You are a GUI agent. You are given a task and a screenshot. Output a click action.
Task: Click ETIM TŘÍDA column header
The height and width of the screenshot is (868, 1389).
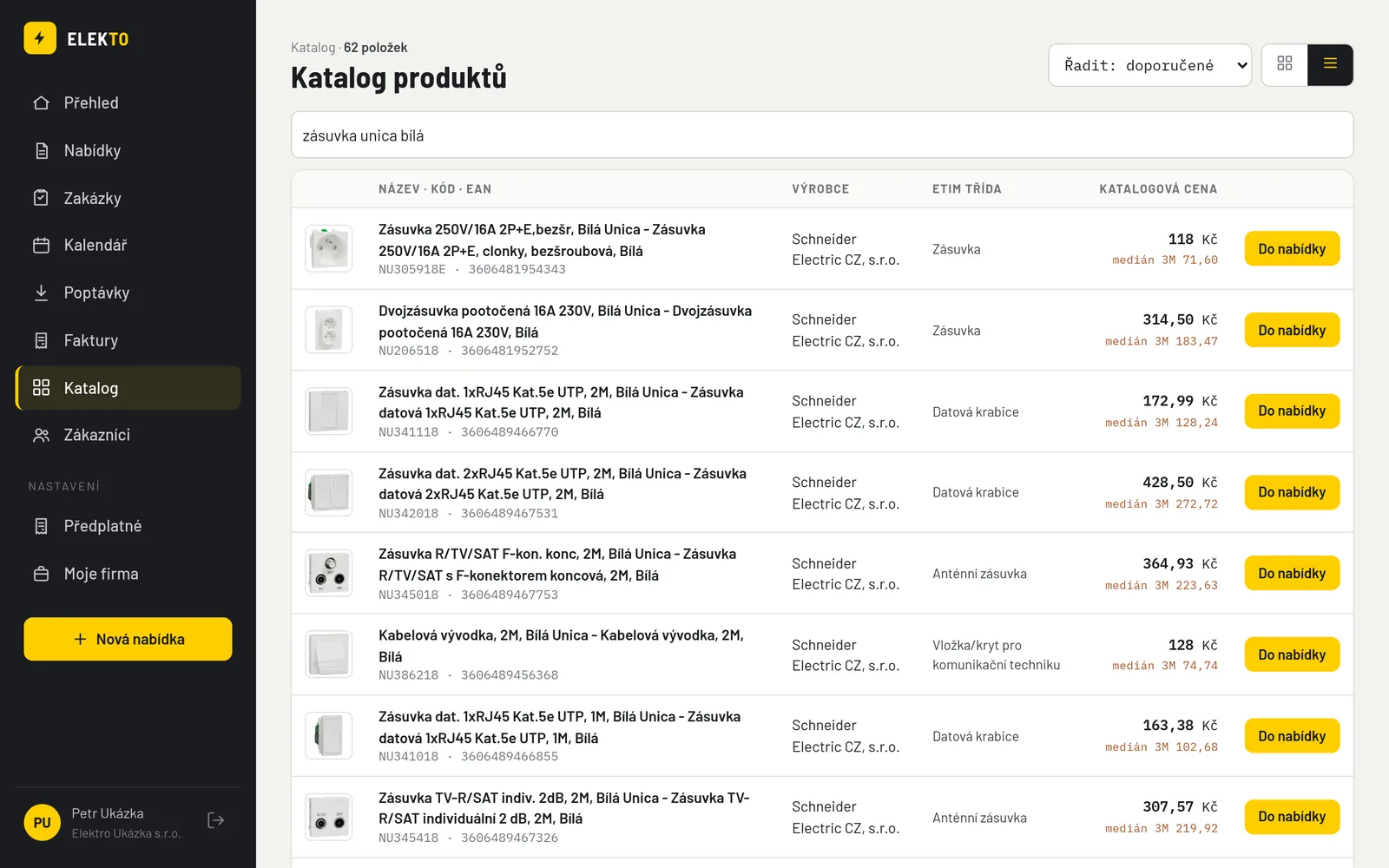coord(967,188)
